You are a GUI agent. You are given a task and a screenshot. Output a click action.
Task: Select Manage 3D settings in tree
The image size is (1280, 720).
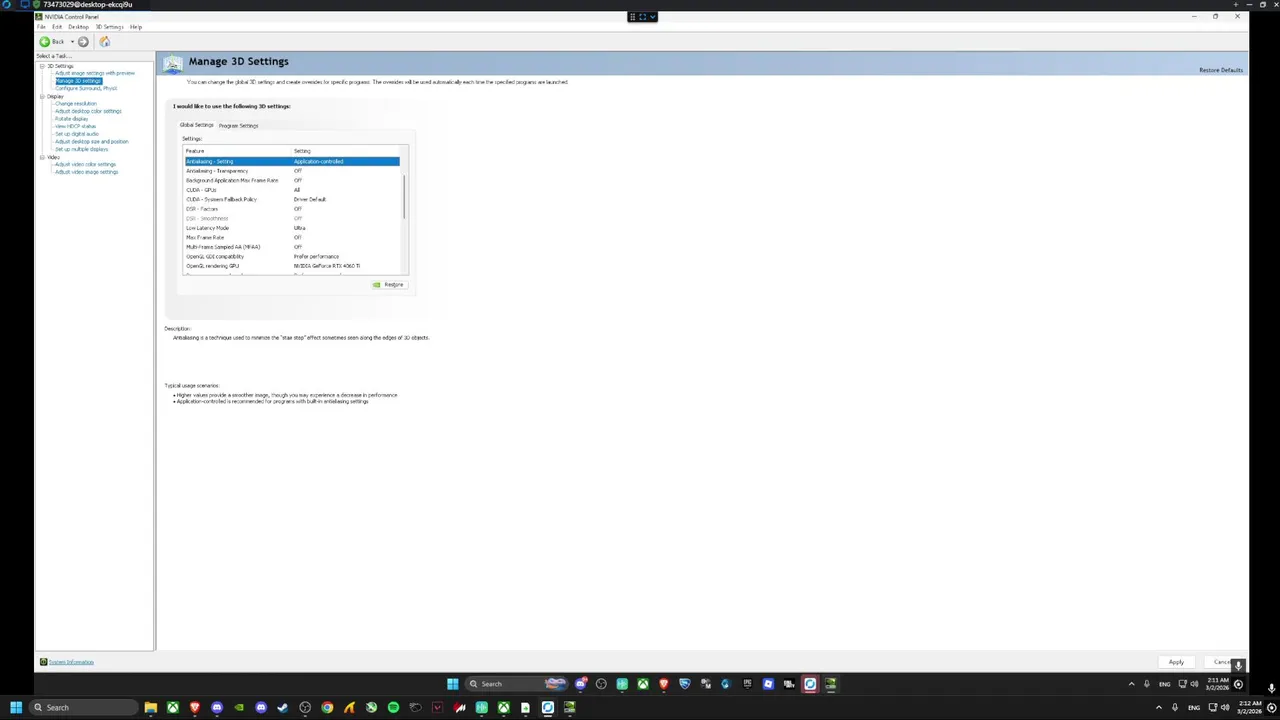click(78, 81)
